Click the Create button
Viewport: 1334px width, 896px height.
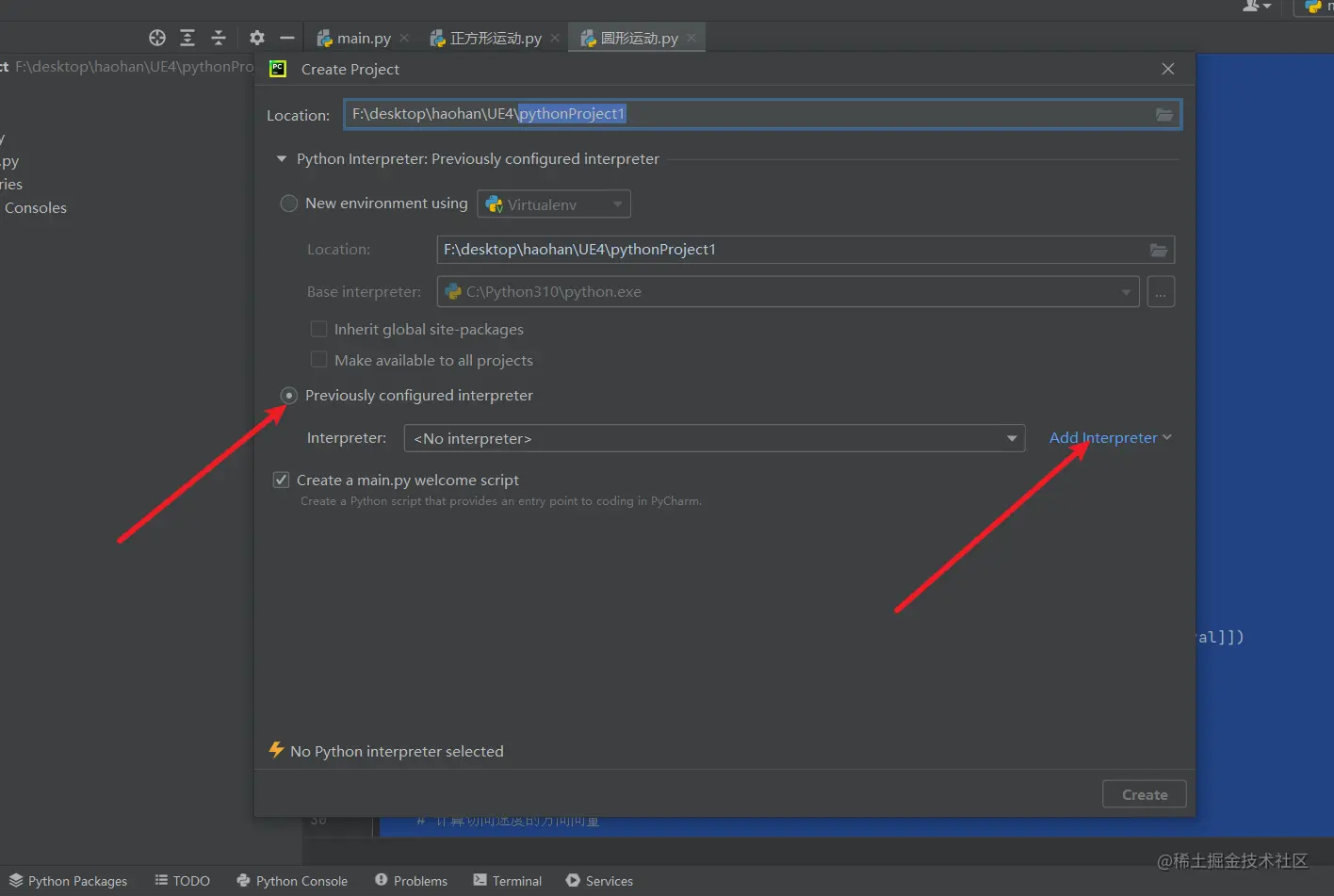[1145, 794]
